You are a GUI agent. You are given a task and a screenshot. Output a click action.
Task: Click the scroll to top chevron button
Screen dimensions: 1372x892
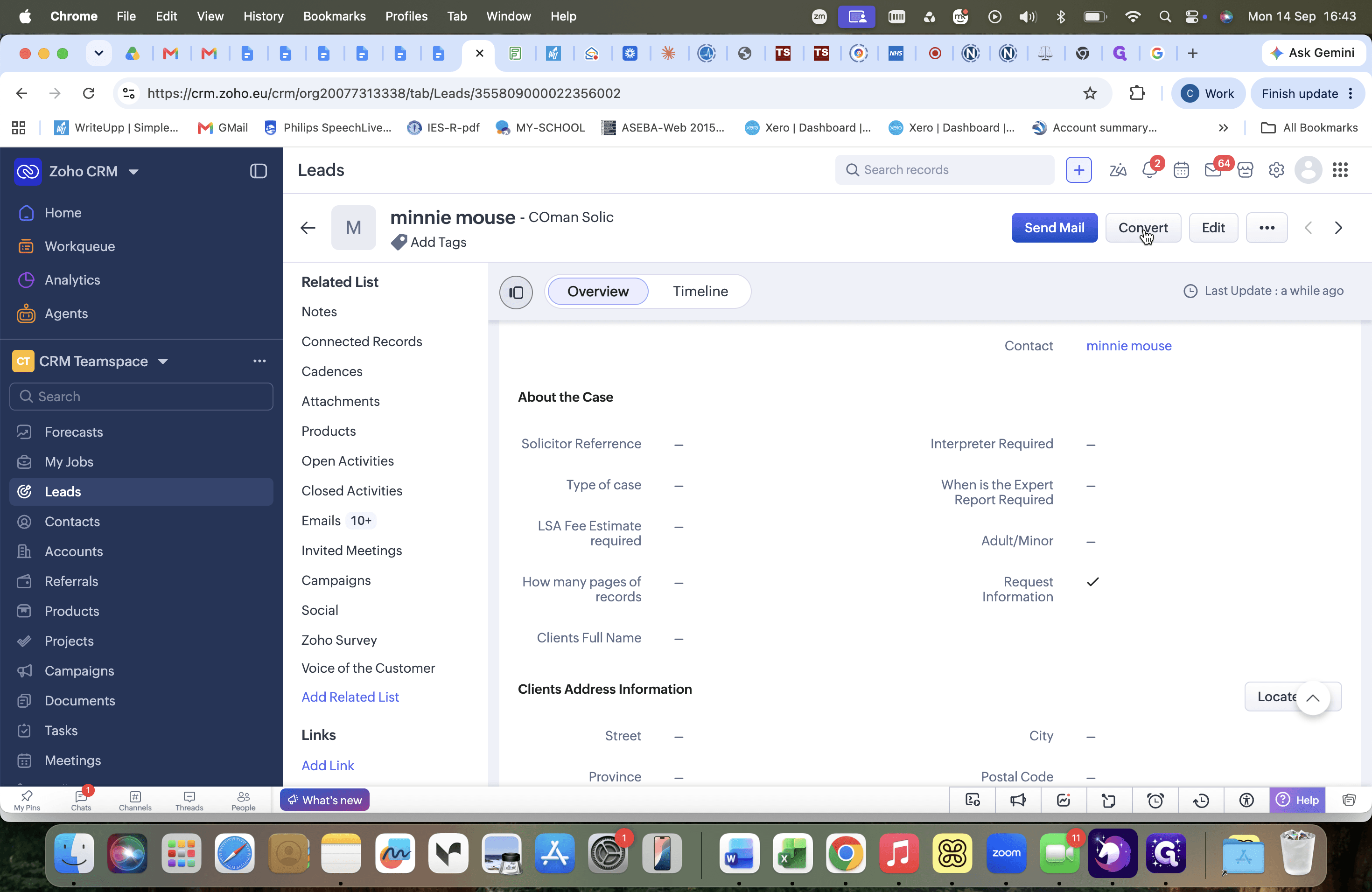pyautogui.click(x=1313, y=698)
